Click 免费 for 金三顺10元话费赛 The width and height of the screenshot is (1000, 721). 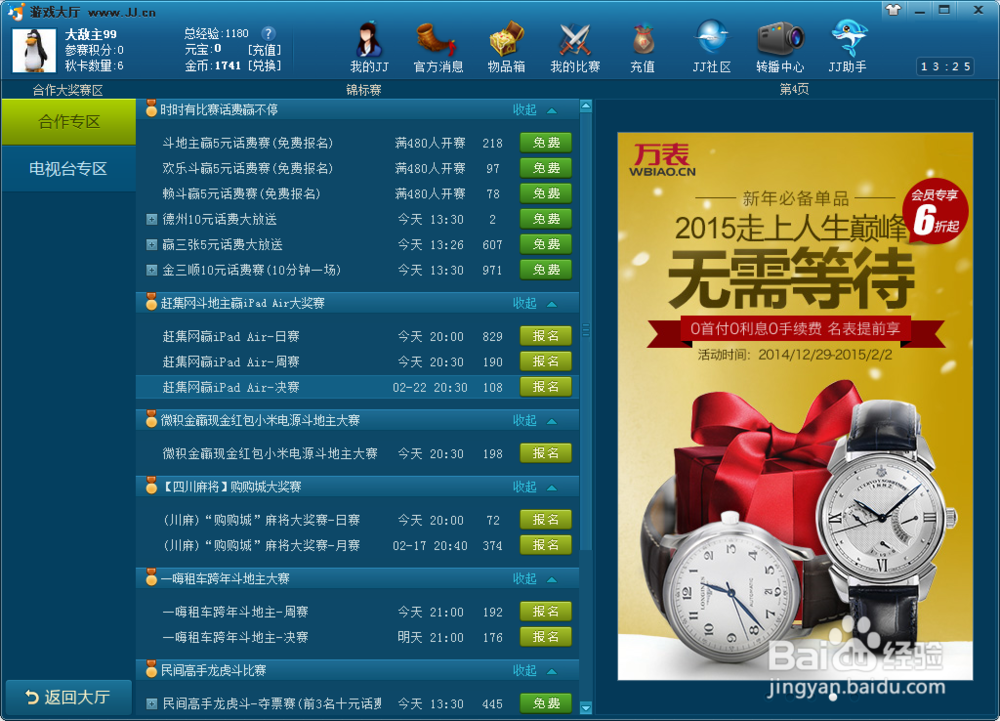click(546, 270)
